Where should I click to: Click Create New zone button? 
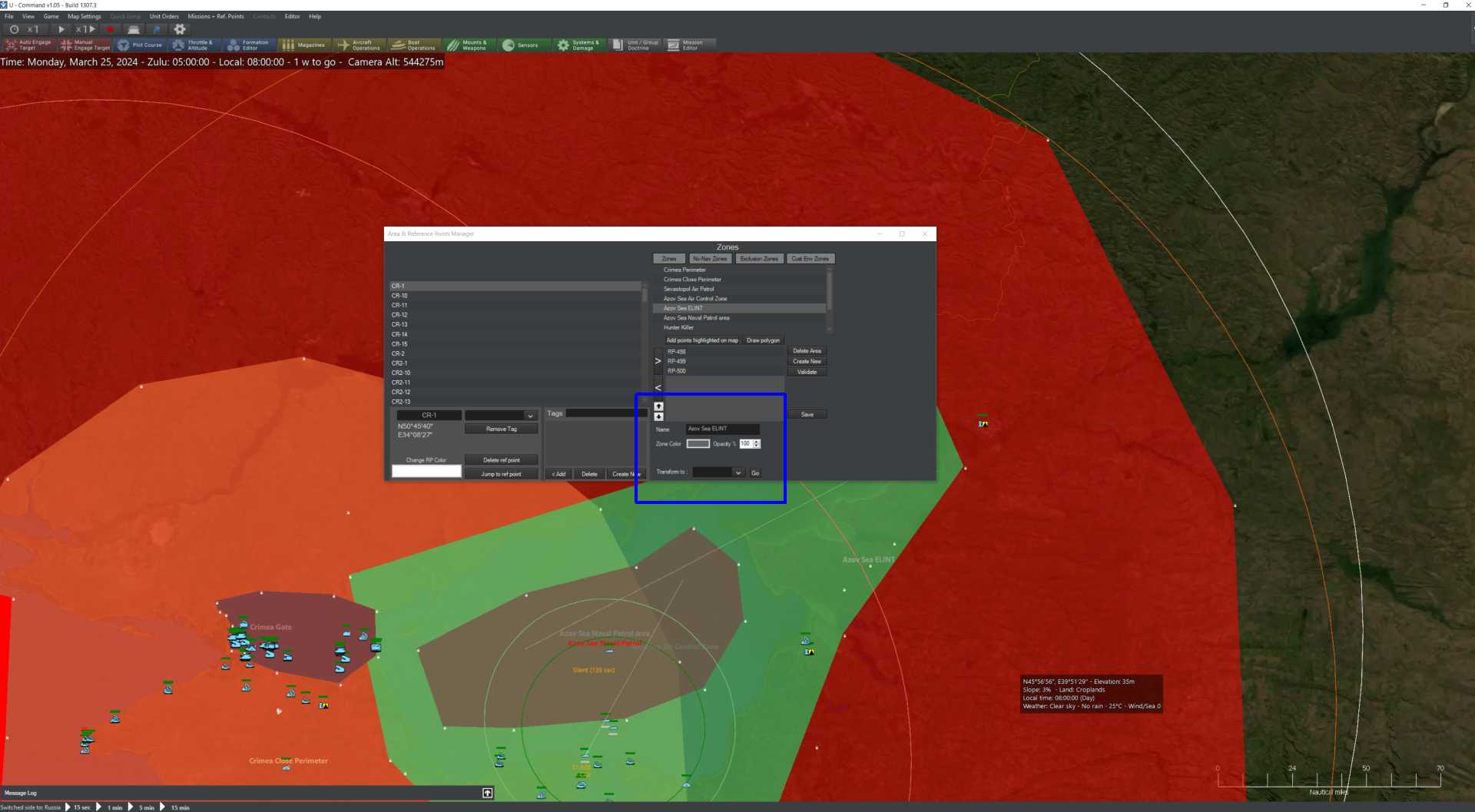(x=807, y=362)
